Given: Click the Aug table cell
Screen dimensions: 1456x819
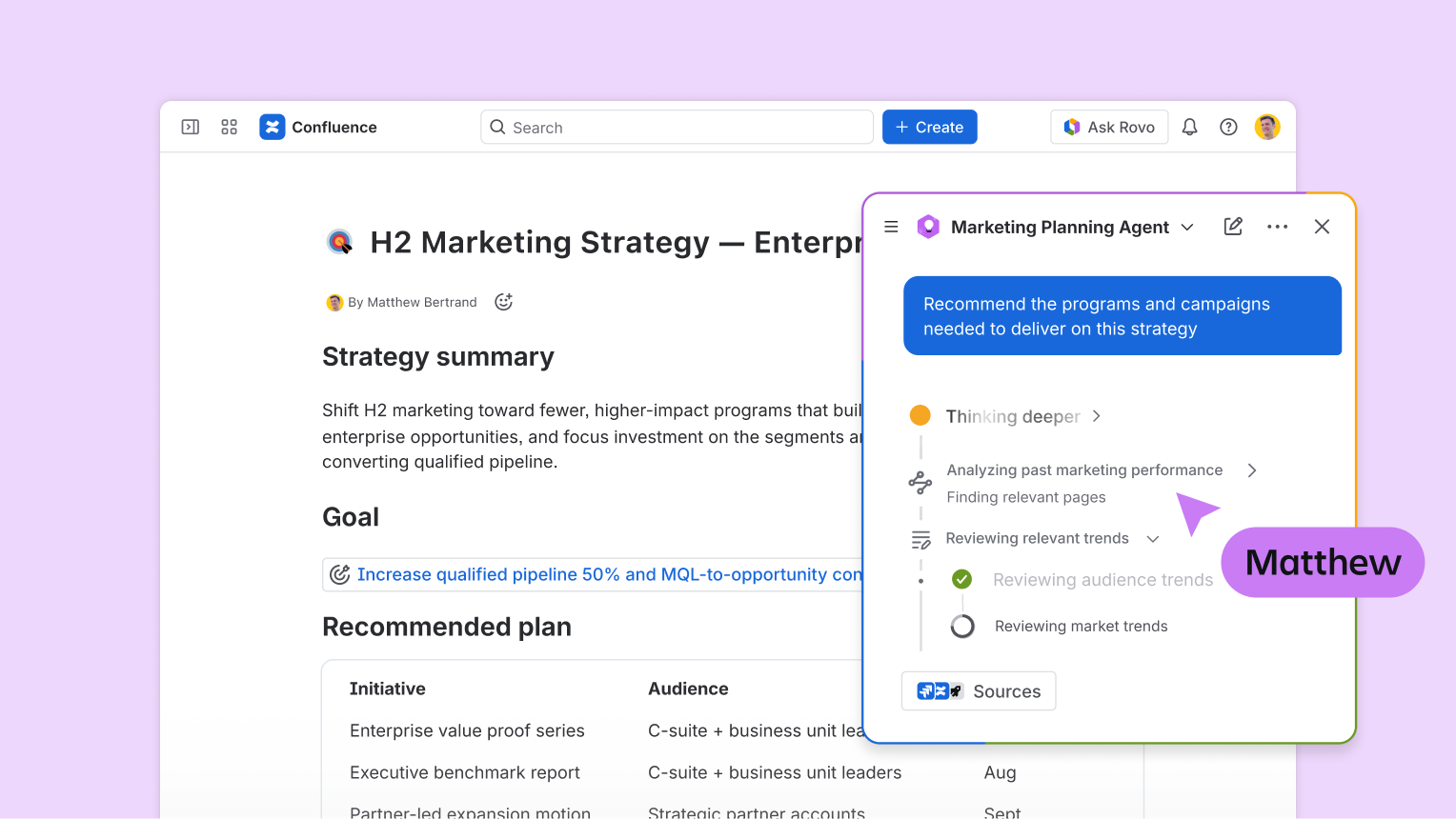Looking at the screenshot, I should click(x=1000, y=772).
